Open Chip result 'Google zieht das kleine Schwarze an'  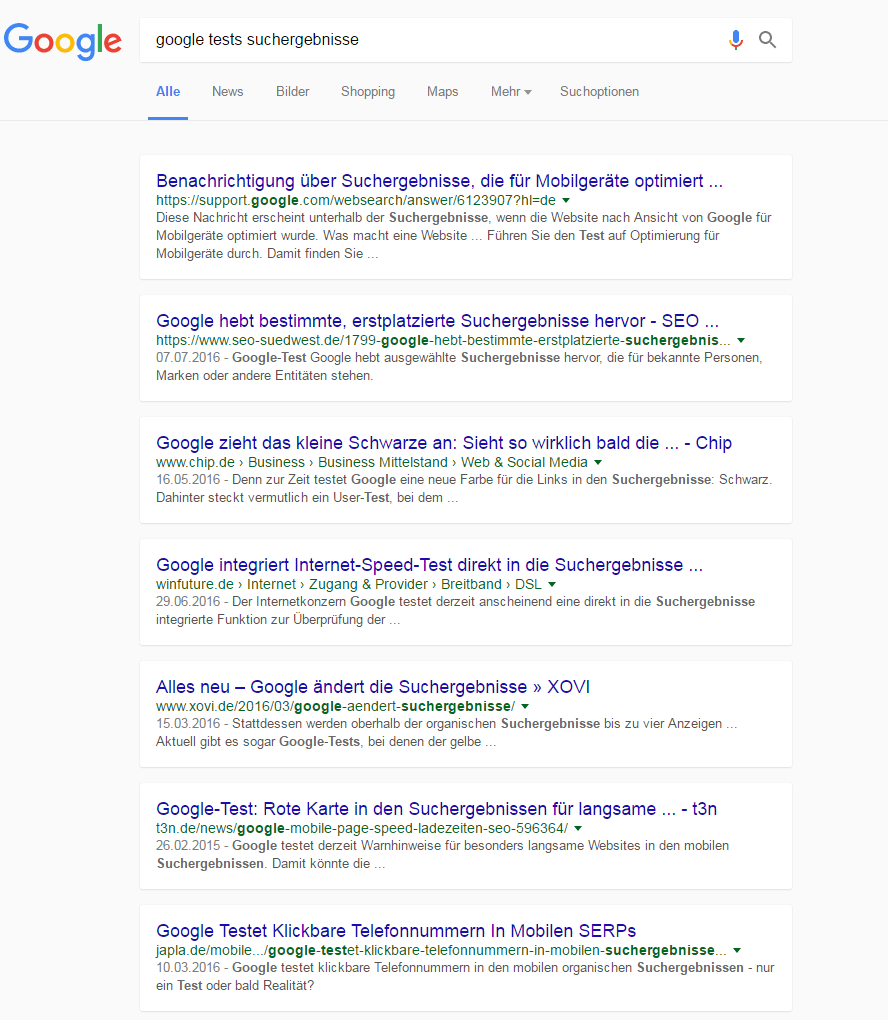pyautogui.click(x=444, y=443)
